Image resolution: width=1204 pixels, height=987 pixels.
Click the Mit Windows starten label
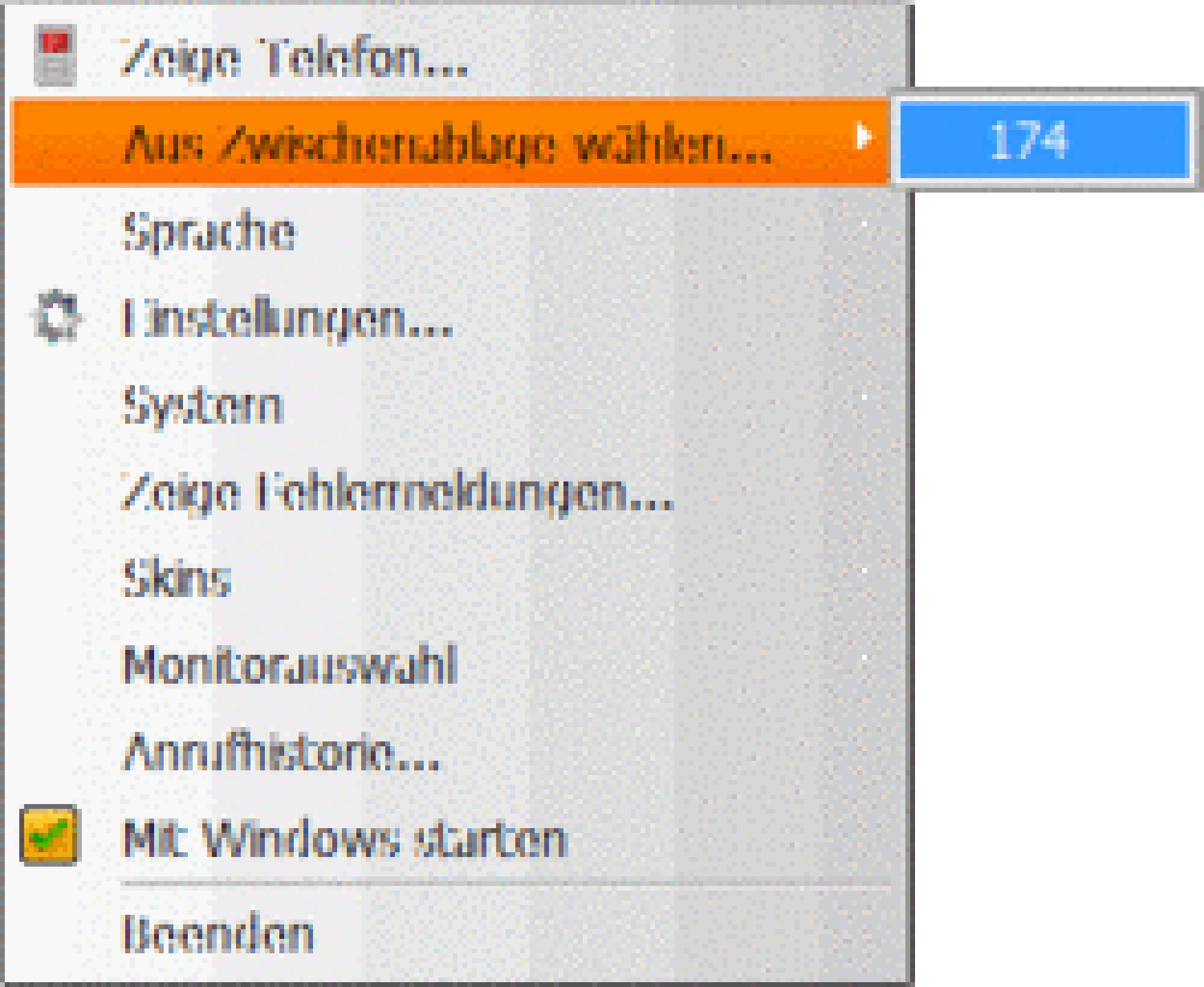click(x=344, y=838)
